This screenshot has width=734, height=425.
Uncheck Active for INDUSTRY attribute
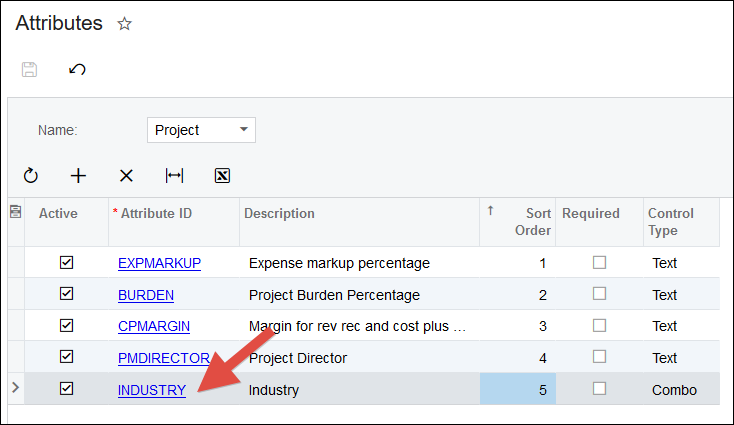coord(67,389)
